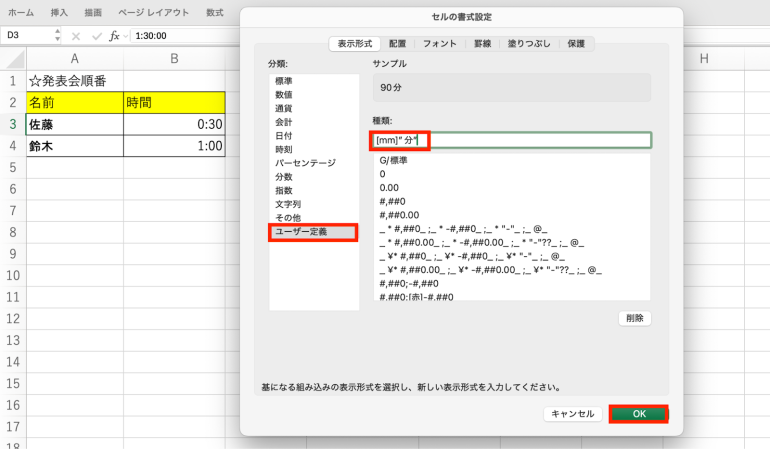This screenshot has height=449, width=770.
Task: Click the formula bar showing 1:30:00
Action: point(185,36)
